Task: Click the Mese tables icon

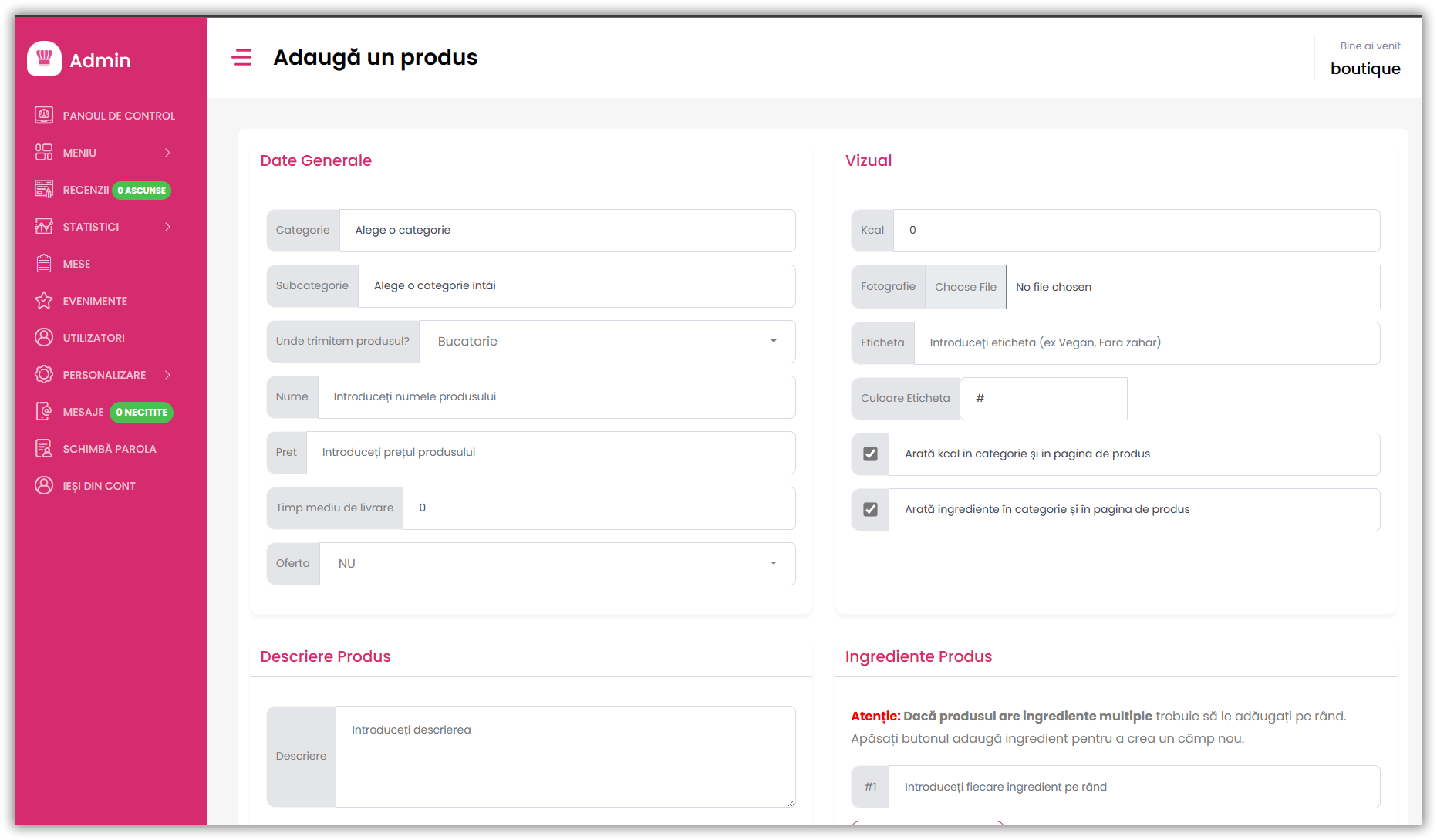Action: pyautogui.click(x=44, y=264)
